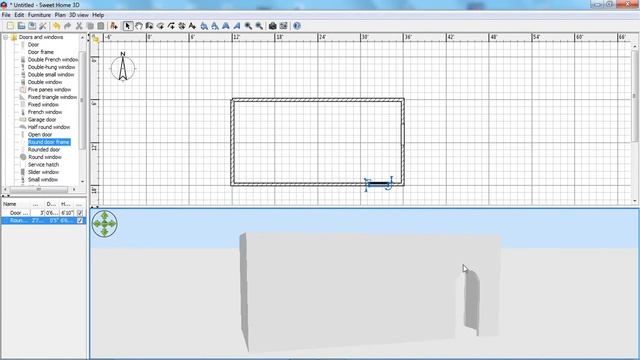Select Small window in catalog
Viewport: 640px width, 360px height.
tap(43, 180)
